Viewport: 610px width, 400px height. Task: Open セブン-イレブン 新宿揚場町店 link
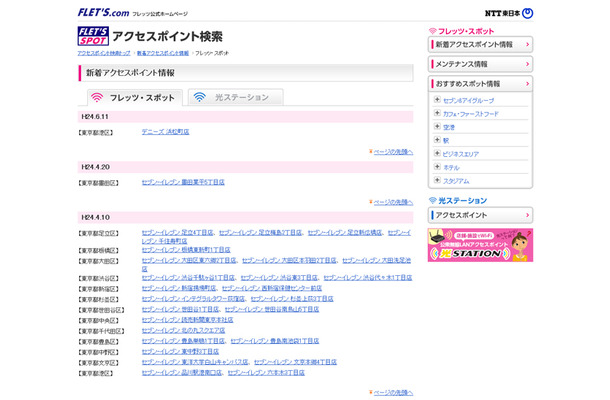click(x=179, y=288)
